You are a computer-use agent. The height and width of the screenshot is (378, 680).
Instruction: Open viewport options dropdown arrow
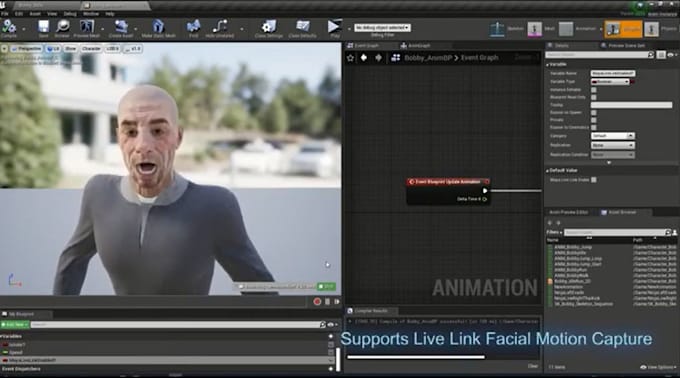[4, 49]
